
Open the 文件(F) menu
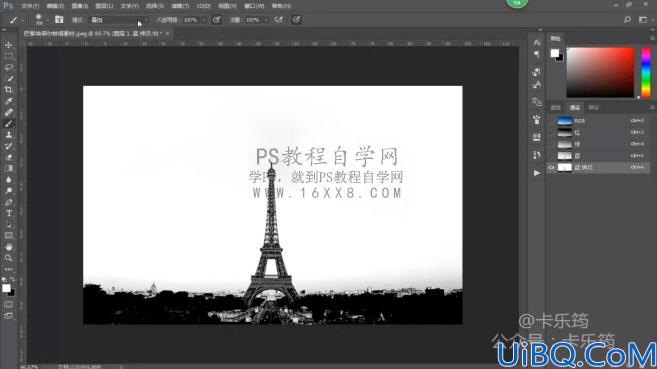[30, 6]
